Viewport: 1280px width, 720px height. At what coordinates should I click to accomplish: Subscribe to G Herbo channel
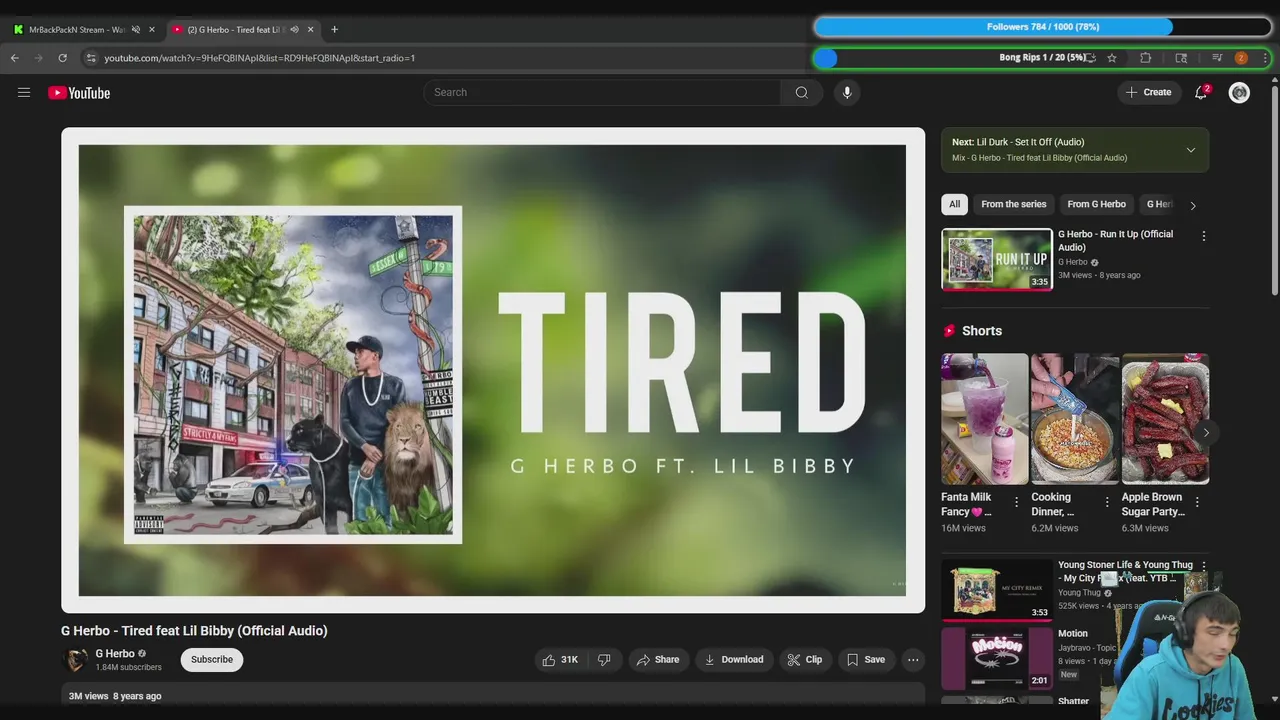click(212, 660)
